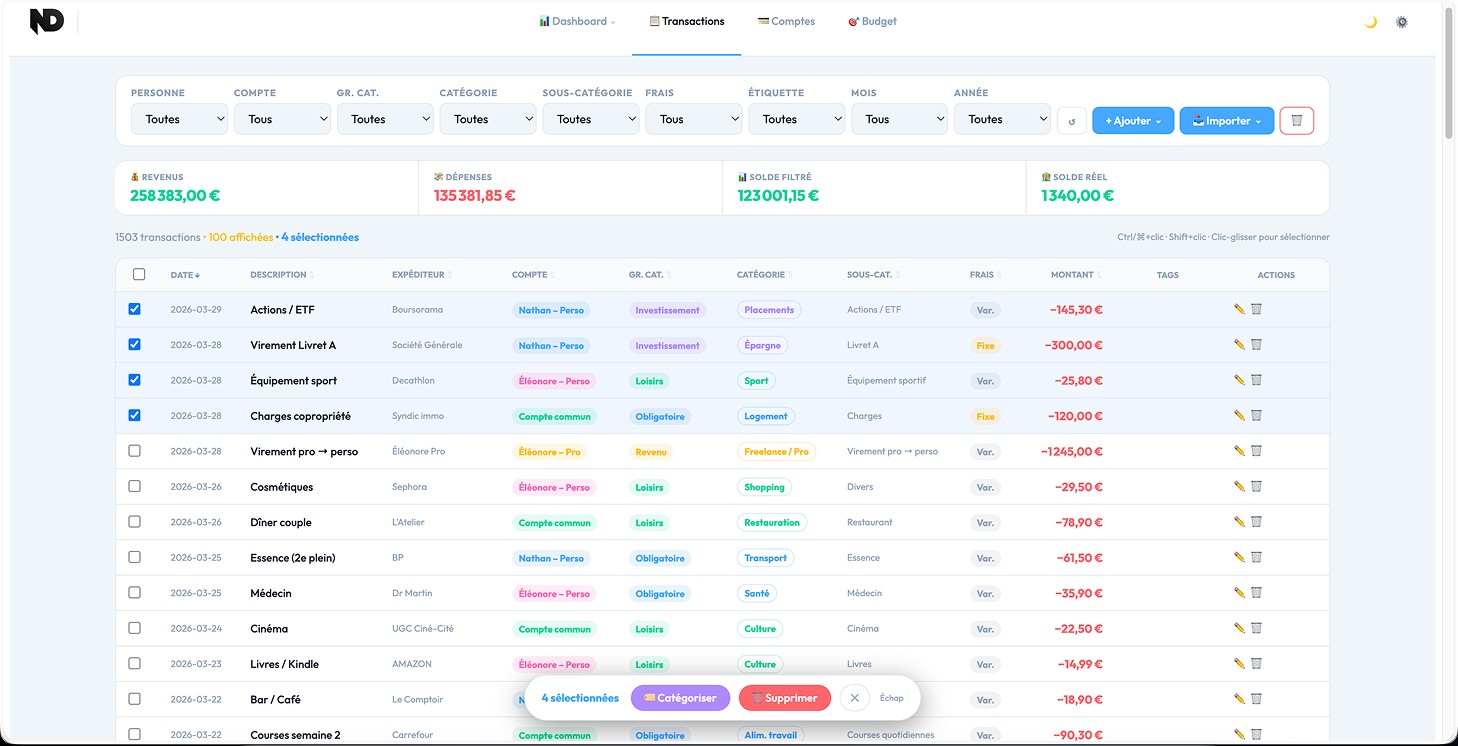Toggle the select-all header checkbox
Viewport: 1458px width, 746px height.
pos(139,274)
